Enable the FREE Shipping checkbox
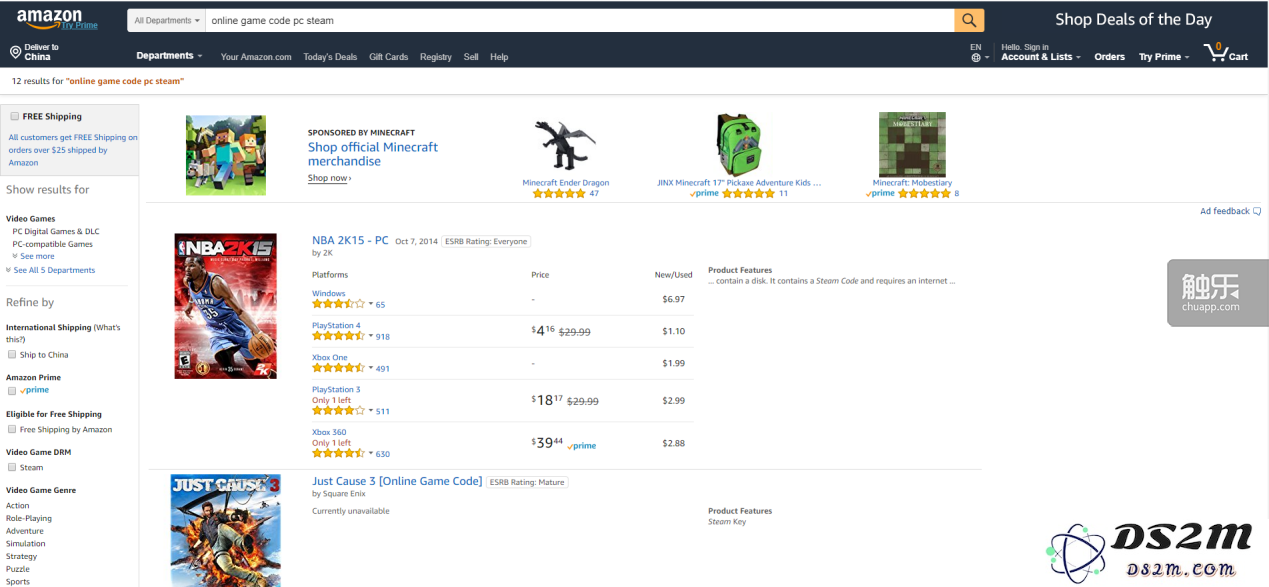 click(14, 116)
